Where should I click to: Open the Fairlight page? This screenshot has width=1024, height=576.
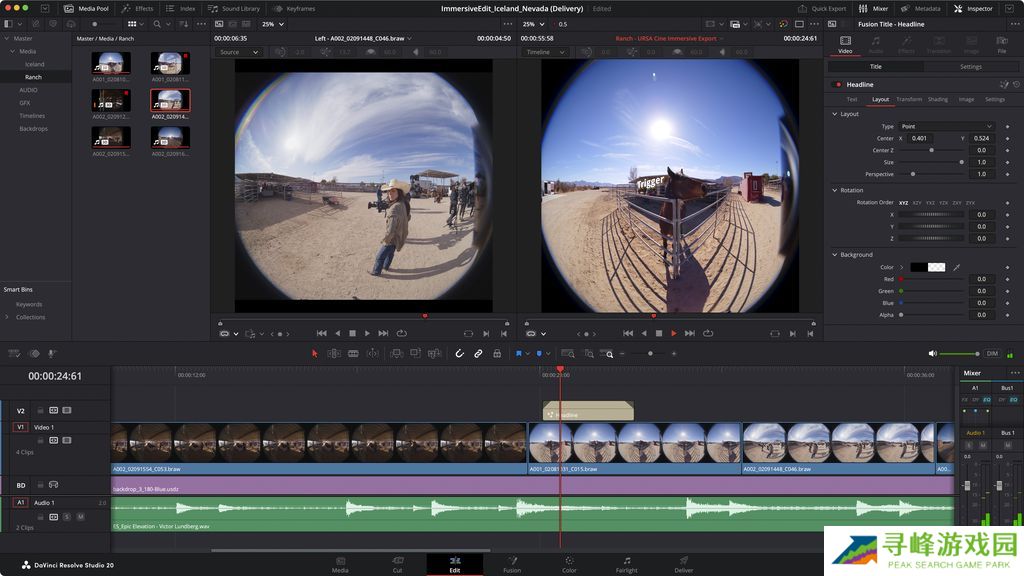626,564
